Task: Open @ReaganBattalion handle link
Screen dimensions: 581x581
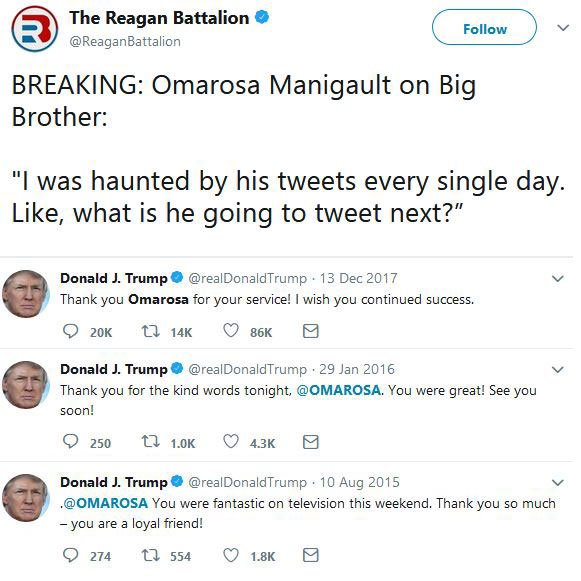Action: pos(125,42)
